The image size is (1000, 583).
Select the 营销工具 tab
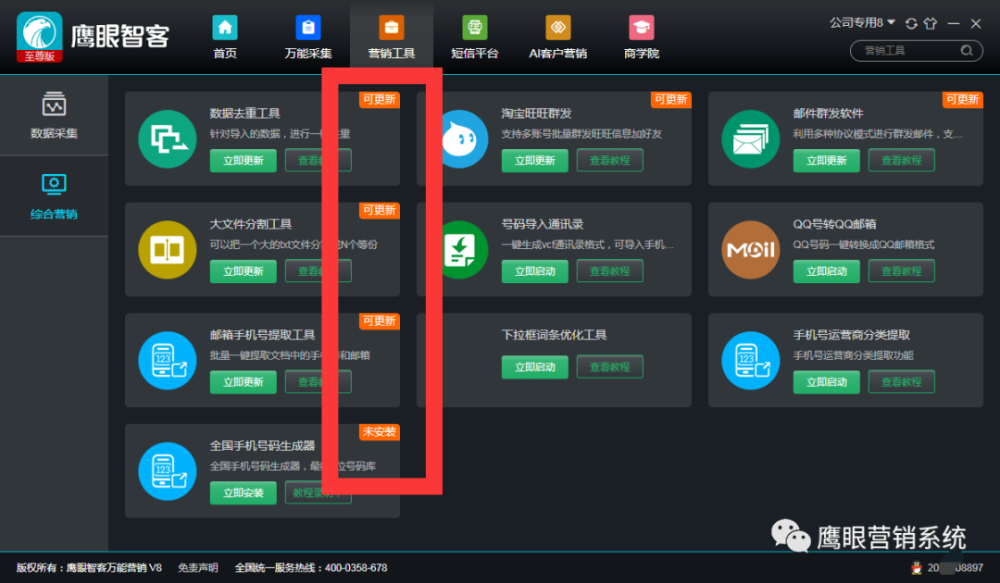(392, 37)
